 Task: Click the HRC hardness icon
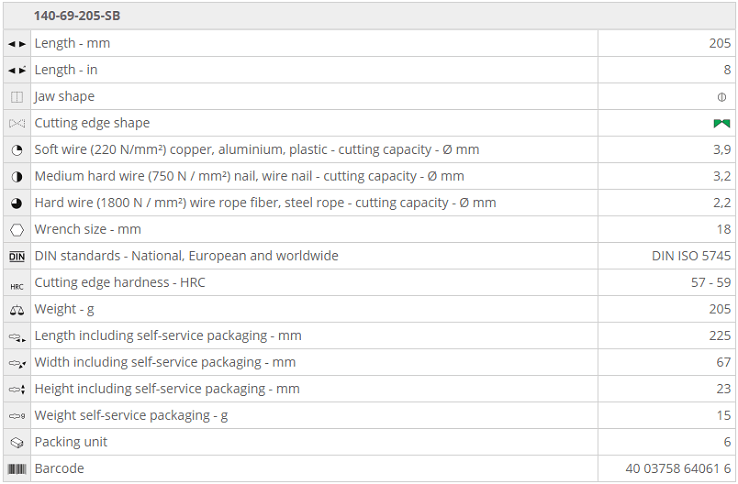coord(17,284)
